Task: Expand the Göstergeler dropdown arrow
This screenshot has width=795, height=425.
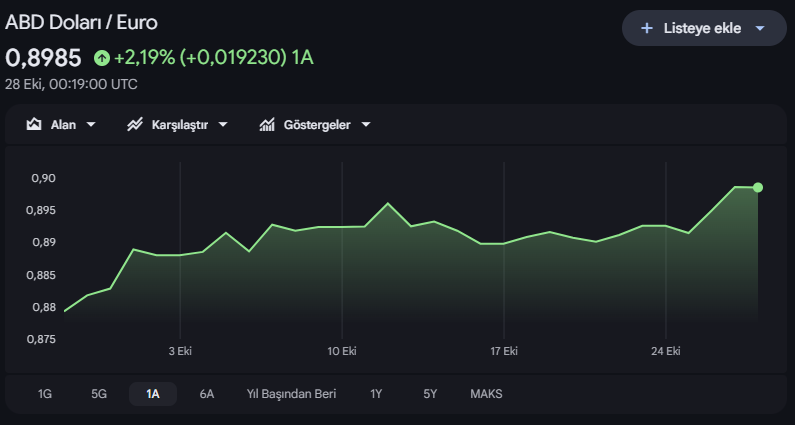Action: coord(366,124)
